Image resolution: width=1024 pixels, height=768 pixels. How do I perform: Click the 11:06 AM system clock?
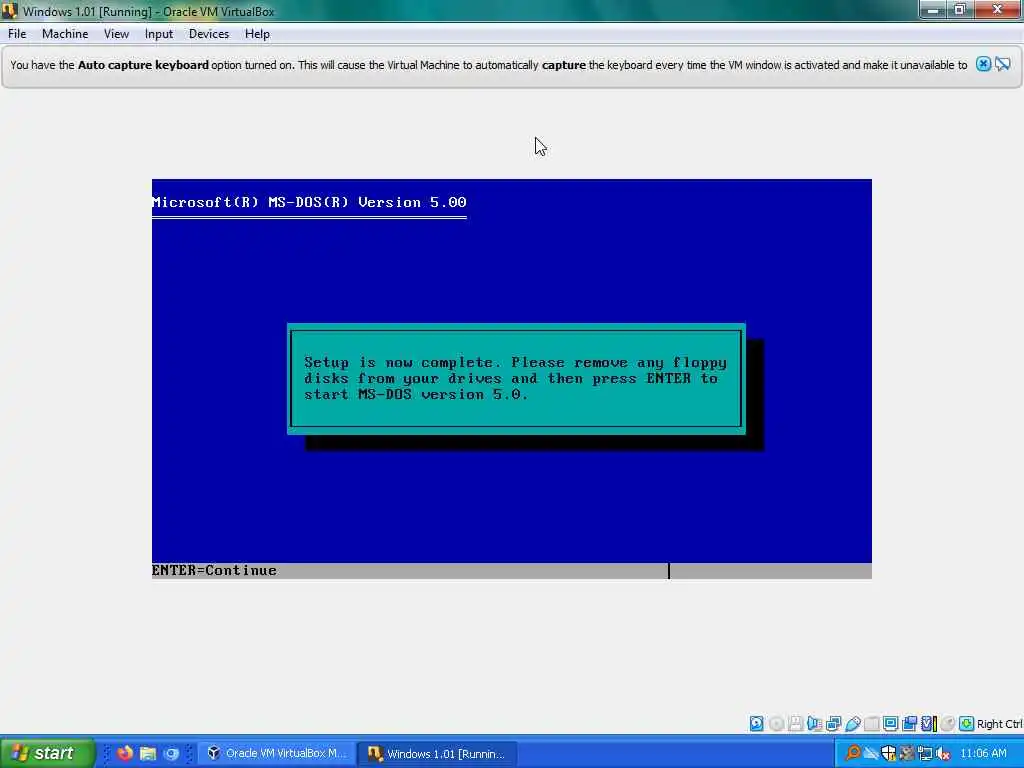(983, 753)
